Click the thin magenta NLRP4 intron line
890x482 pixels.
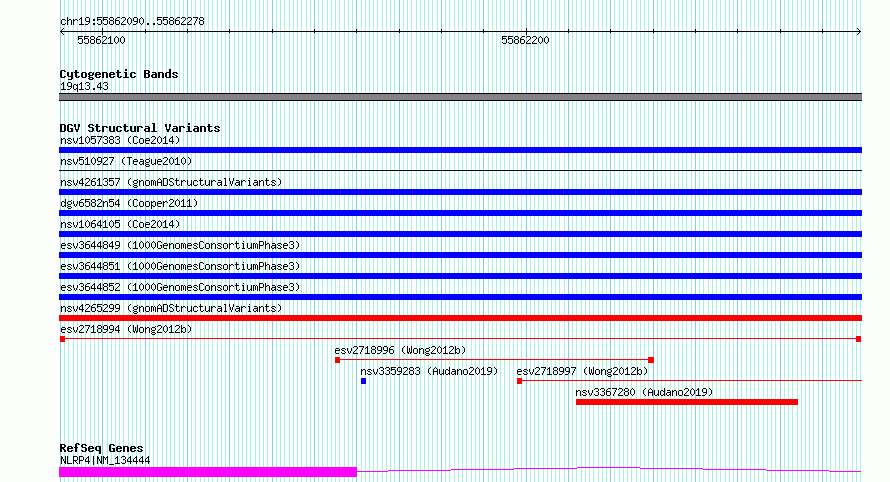pos(609,470)
